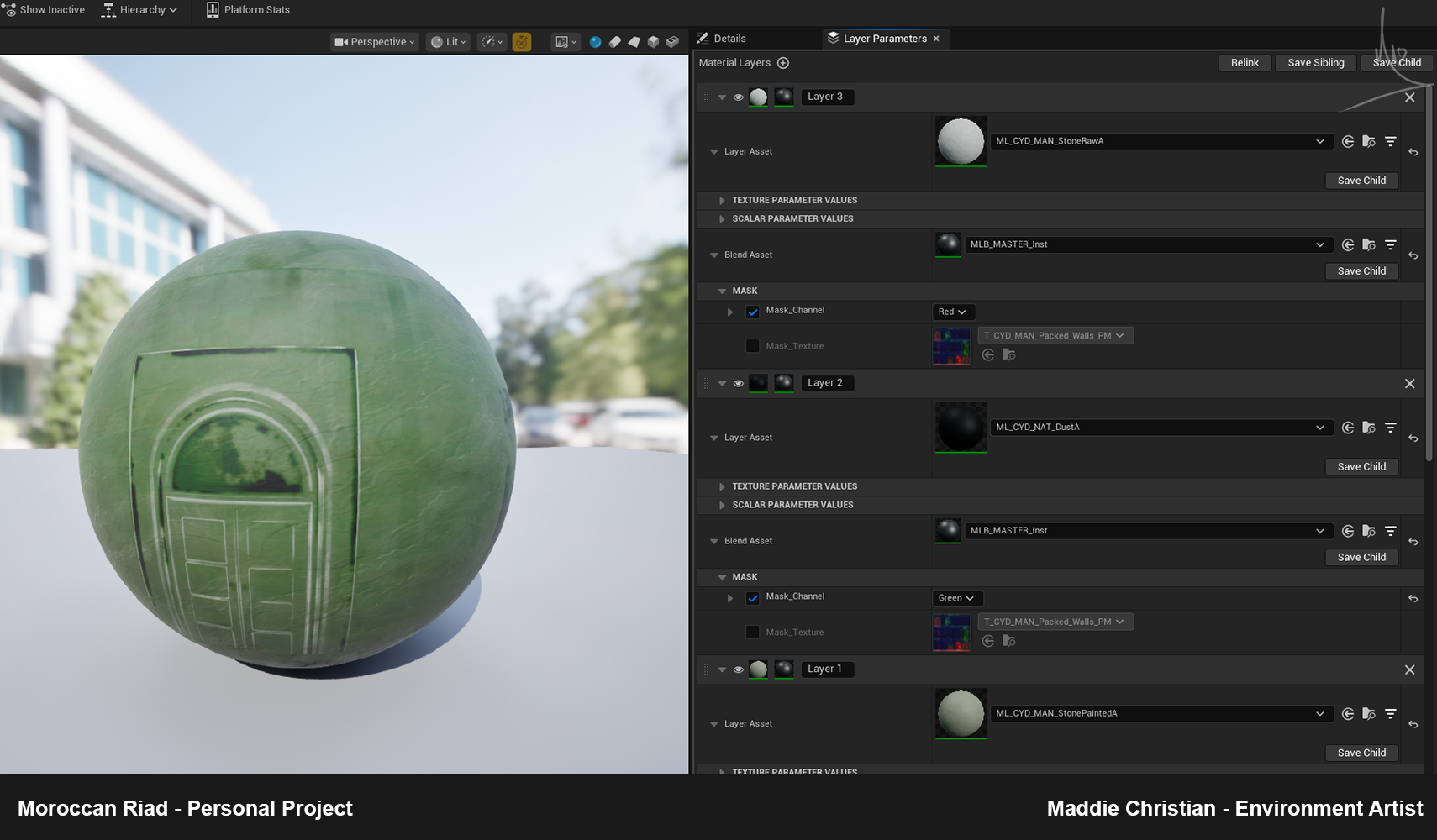The image size is (1437, 840).
Task: Click Save Child under Layer 3 Blend Asset
Action: click(x=1361, y=271)
